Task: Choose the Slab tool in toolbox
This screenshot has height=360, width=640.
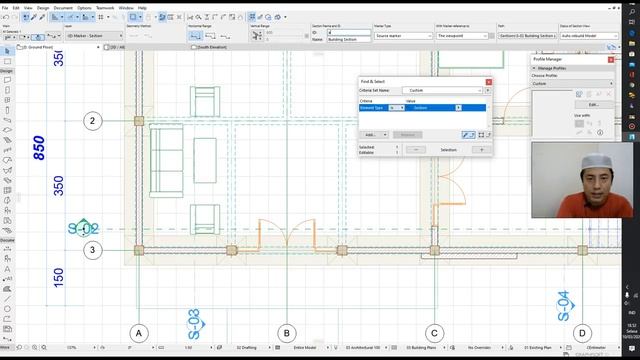Action: pyautogui.click(x=7, y=130)
